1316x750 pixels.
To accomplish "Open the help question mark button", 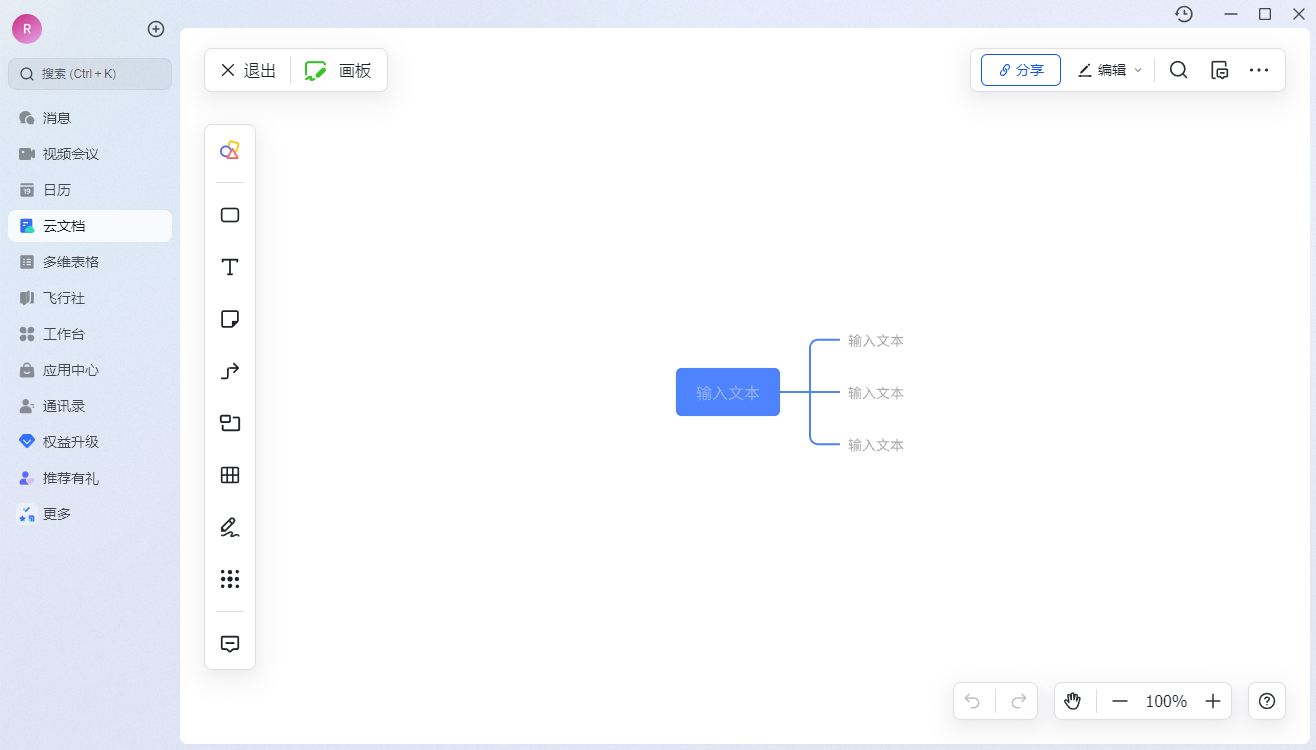I will (1267, 701).
